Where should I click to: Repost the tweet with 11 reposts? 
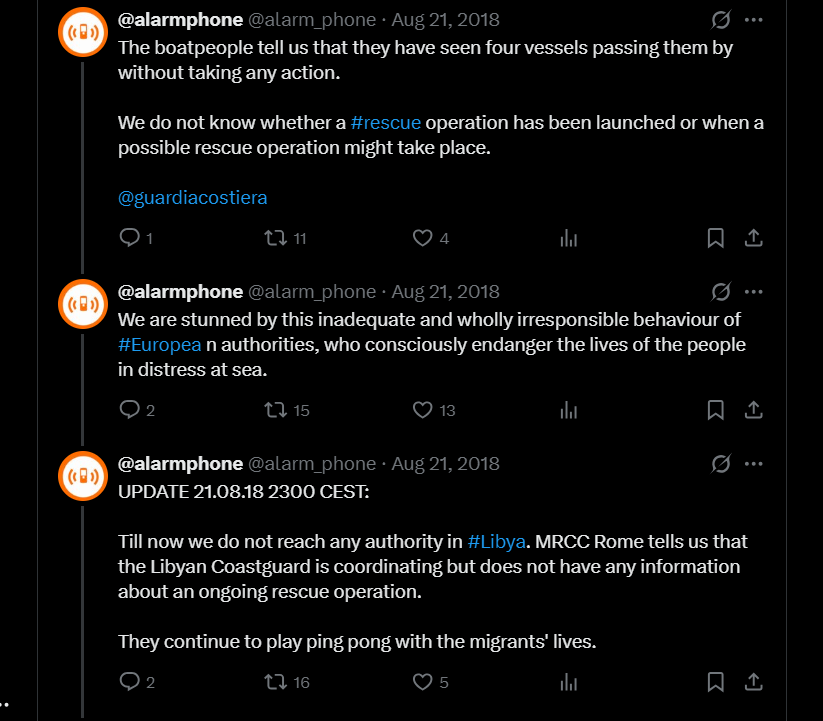pyautogui.click(x=274, y=238)
